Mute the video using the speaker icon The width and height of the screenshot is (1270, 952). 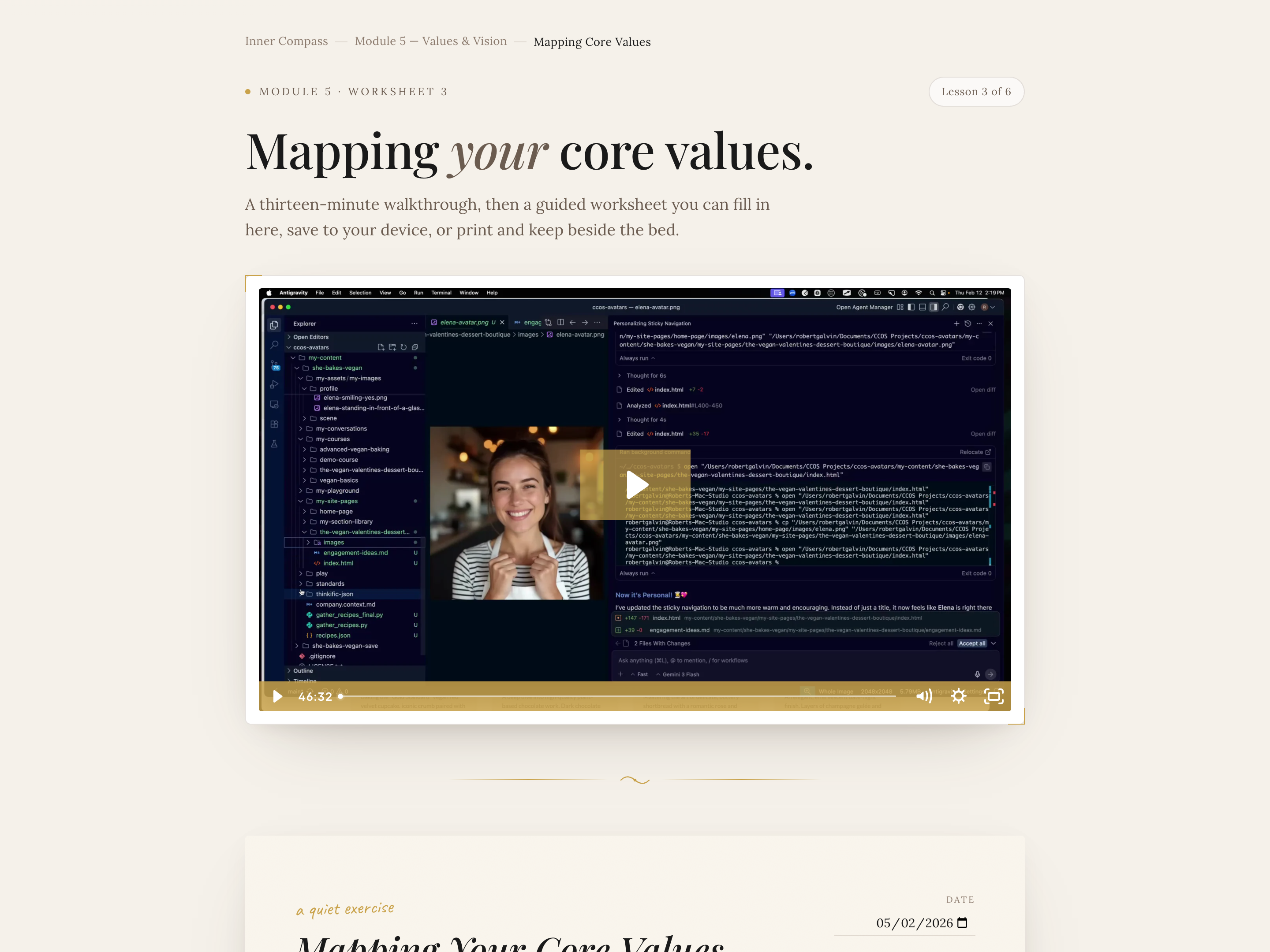tap(924, 697)
